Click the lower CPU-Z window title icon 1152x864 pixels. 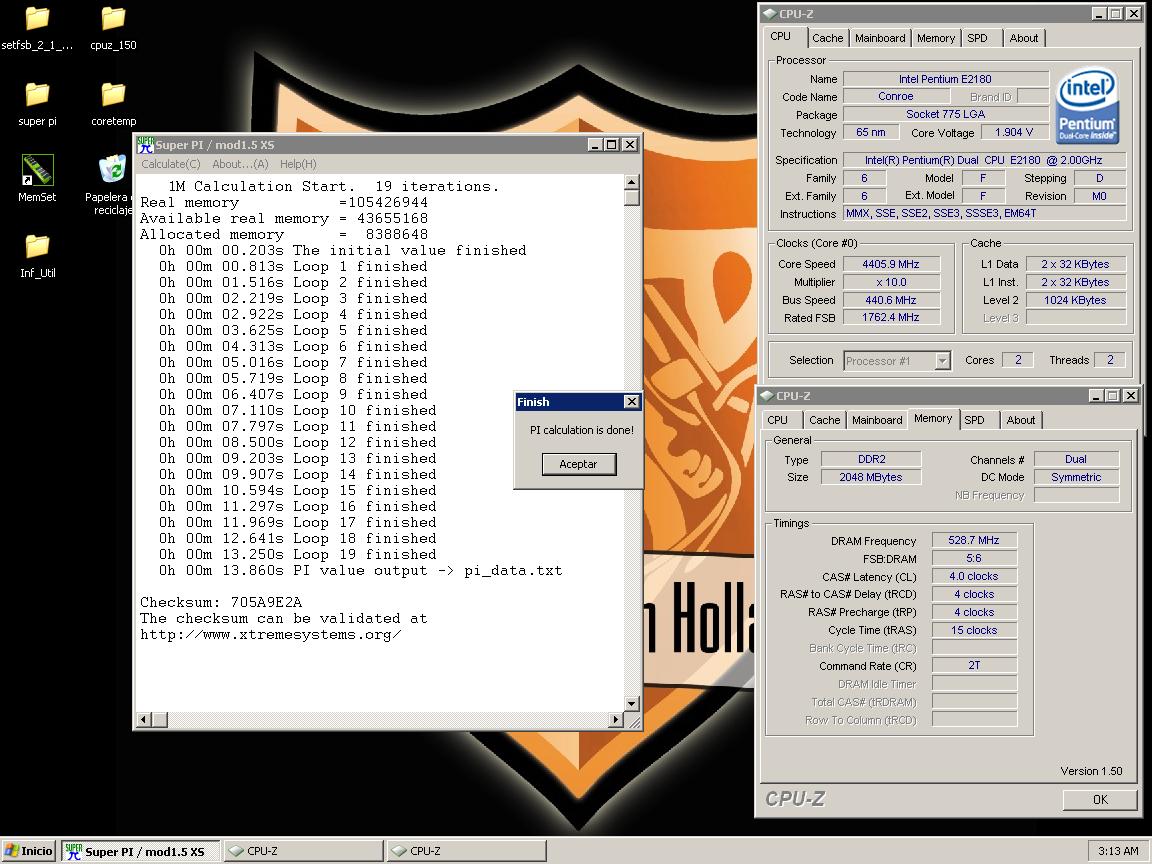coord(766,395)
